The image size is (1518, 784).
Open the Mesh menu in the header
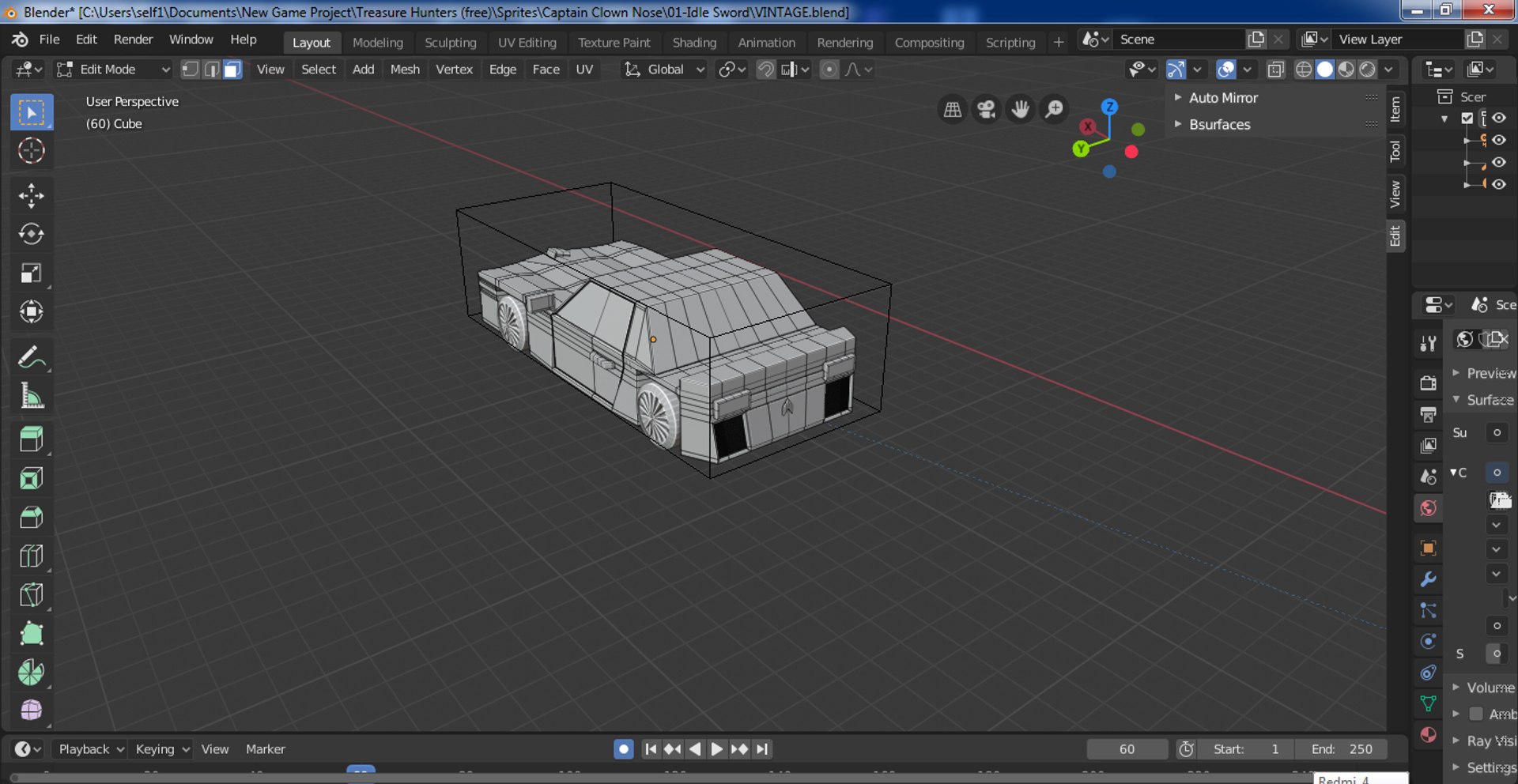pyautogui.click(x=405, y=70)
